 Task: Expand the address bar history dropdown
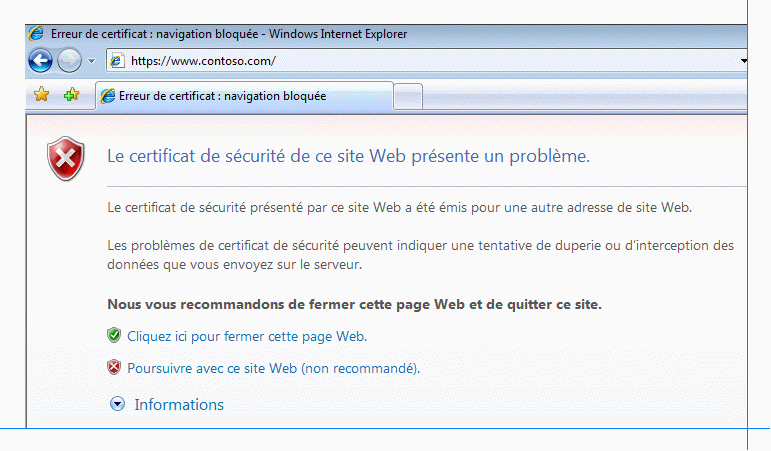point(744,61)
